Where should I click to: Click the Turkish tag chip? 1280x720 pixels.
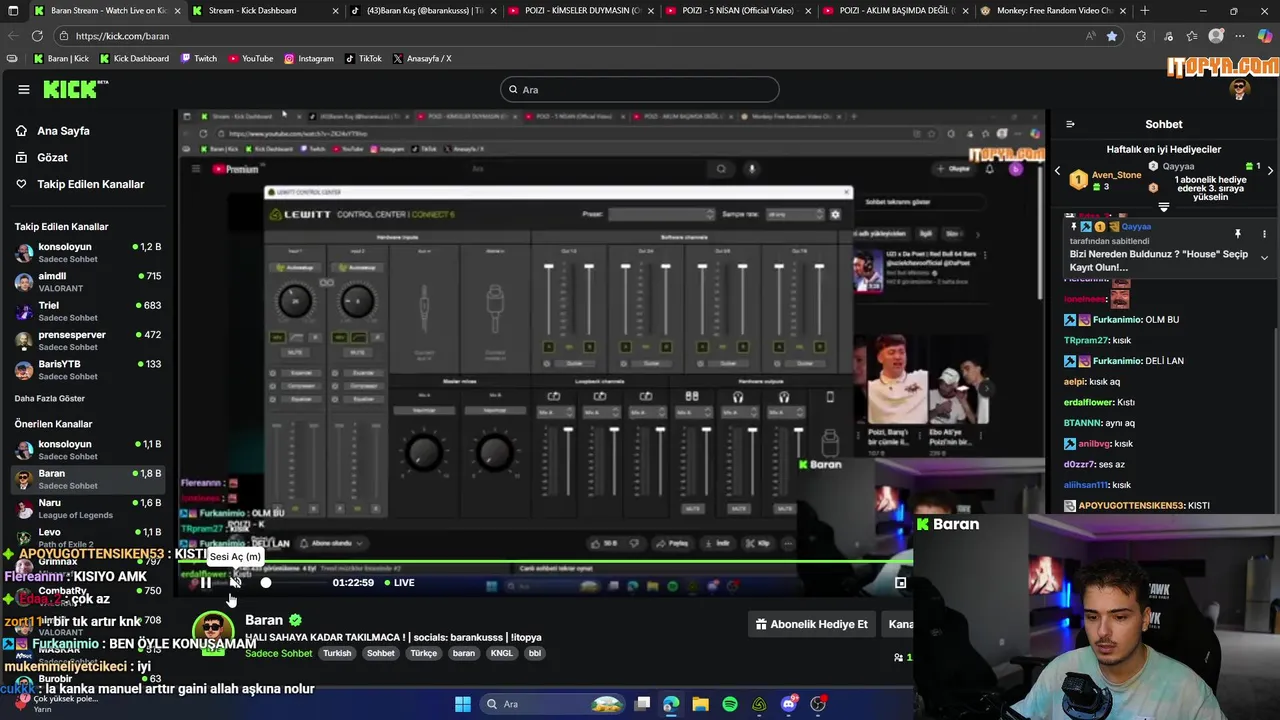click(x=337, y=653)
